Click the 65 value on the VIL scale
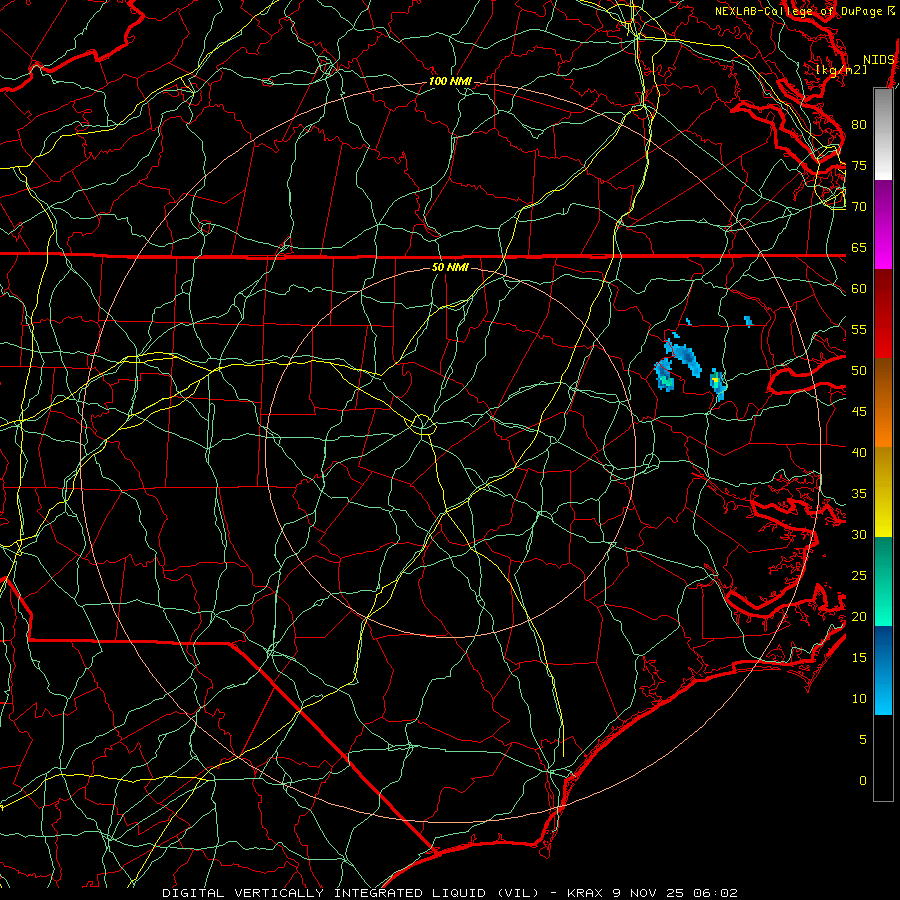 tap(859, 248)
